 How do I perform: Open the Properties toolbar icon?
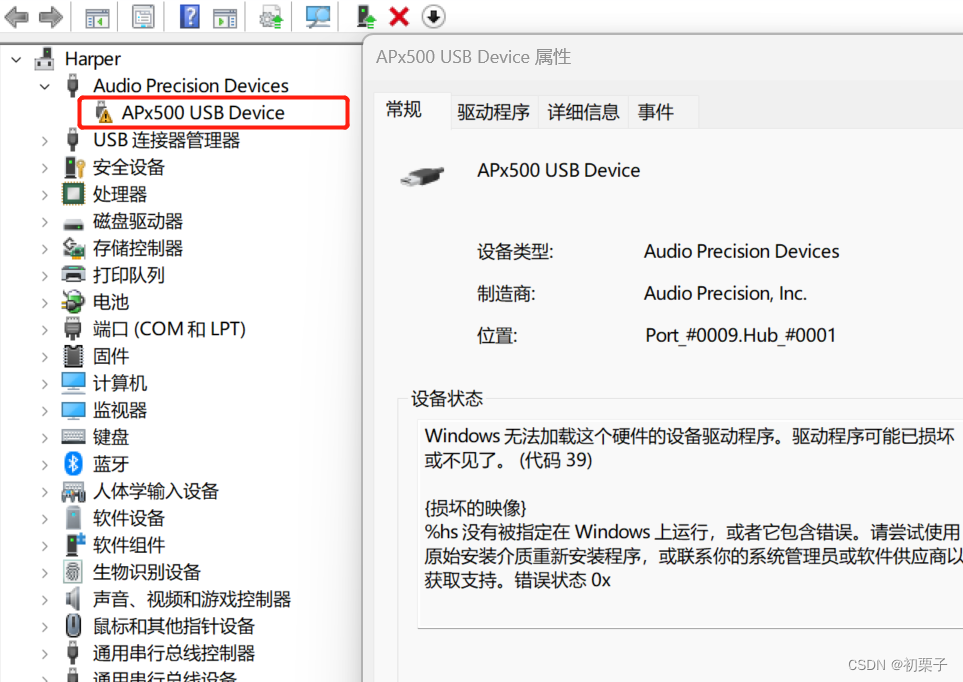(143, 17)
